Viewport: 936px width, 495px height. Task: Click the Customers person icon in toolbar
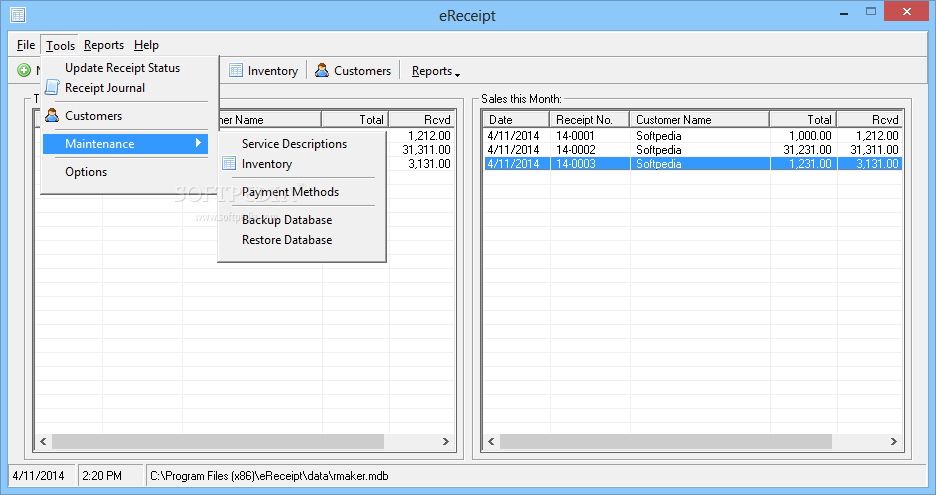[x=322, y=70]
